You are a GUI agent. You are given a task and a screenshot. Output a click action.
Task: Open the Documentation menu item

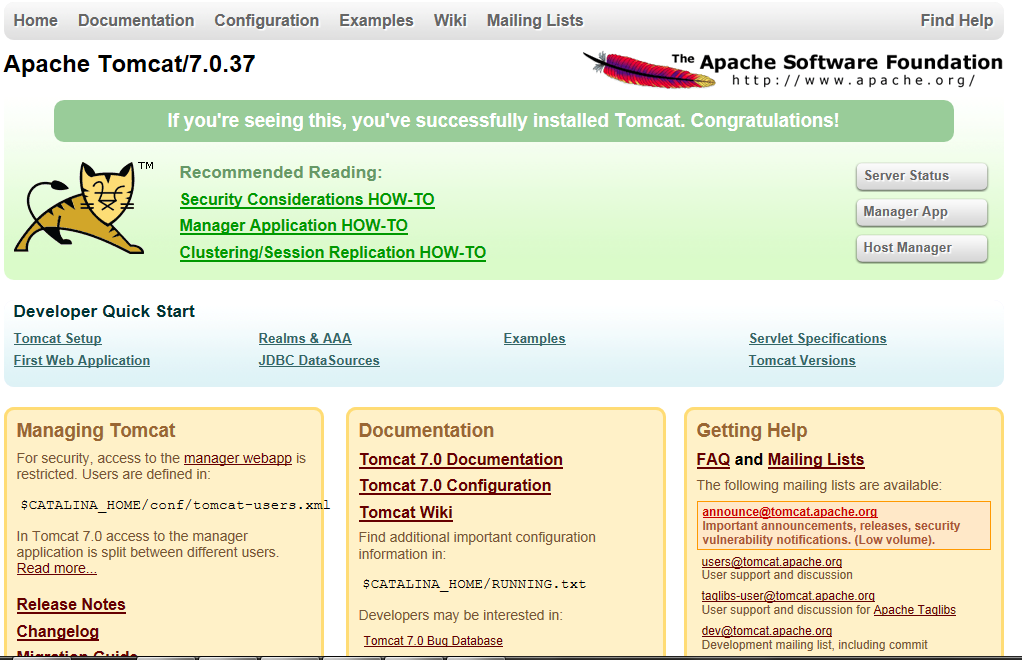click(136, 21)
